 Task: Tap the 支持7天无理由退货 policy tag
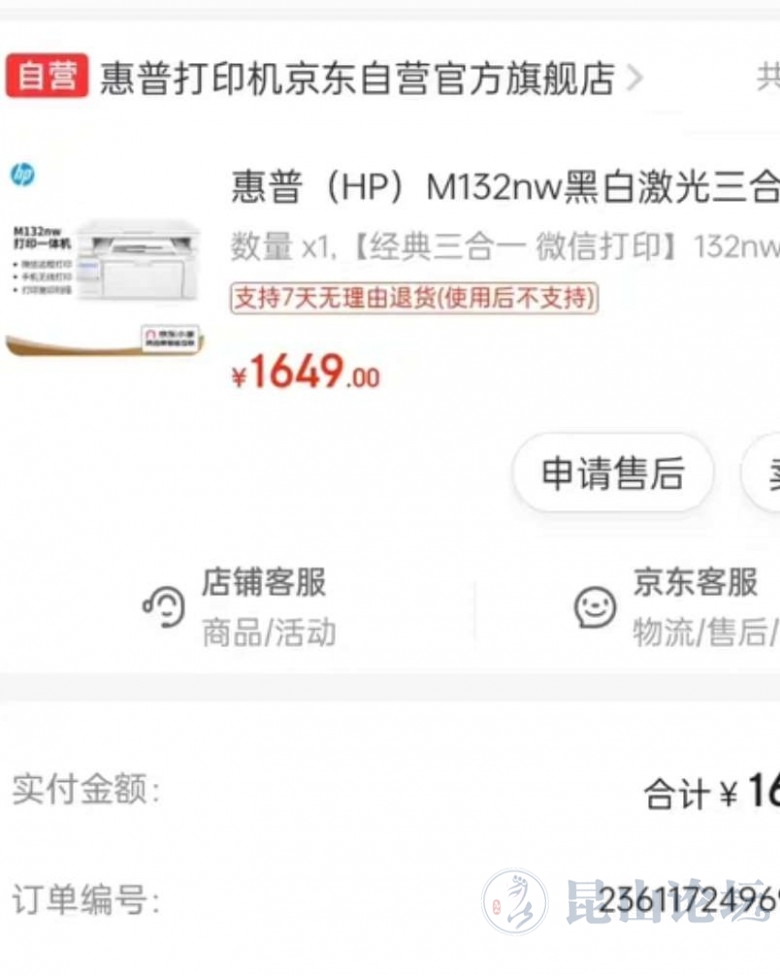(414, 298)
